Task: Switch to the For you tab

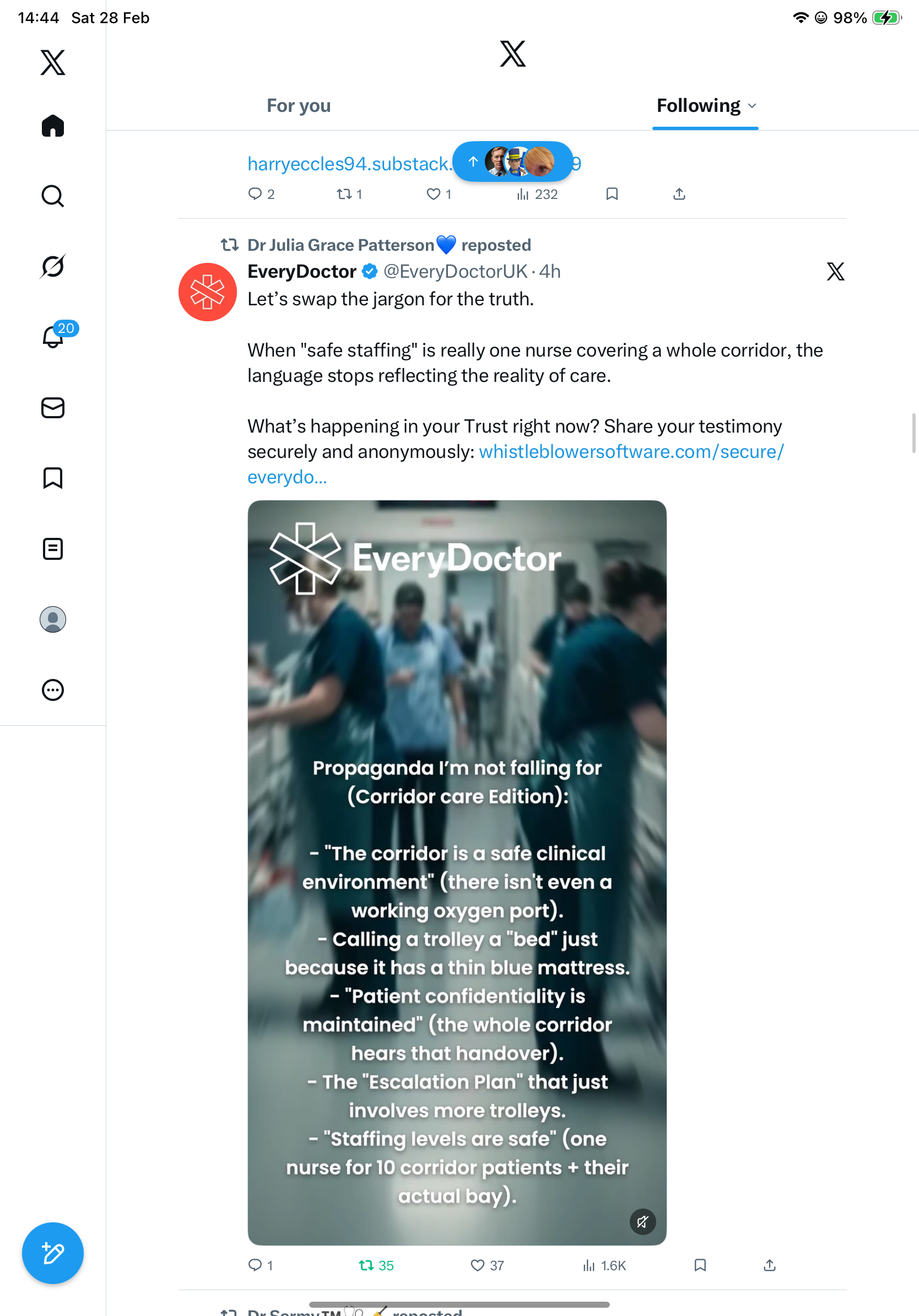Action: (299, 106)
